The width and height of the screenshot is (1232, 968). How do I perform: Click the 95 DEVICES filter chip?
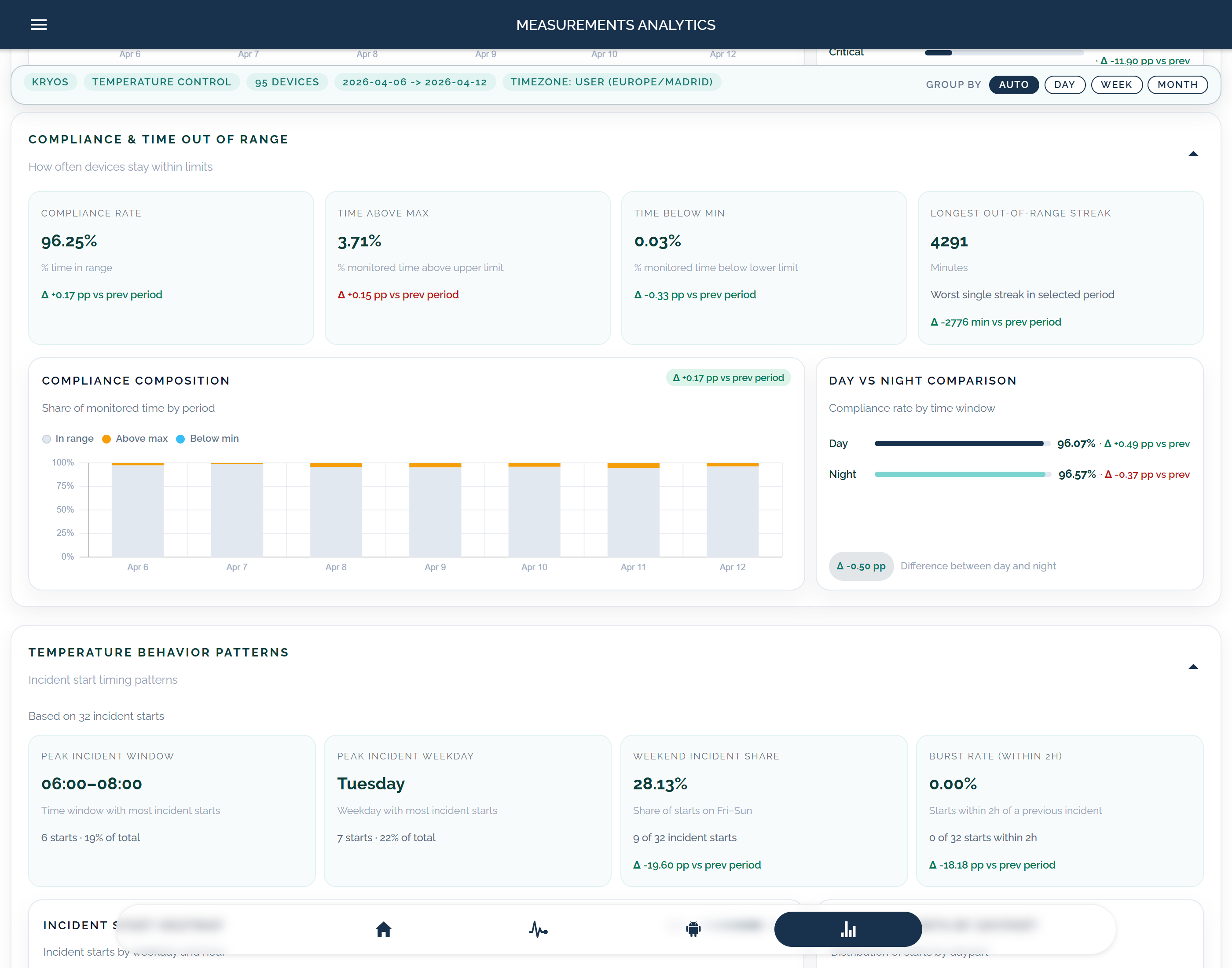(287, 82)
